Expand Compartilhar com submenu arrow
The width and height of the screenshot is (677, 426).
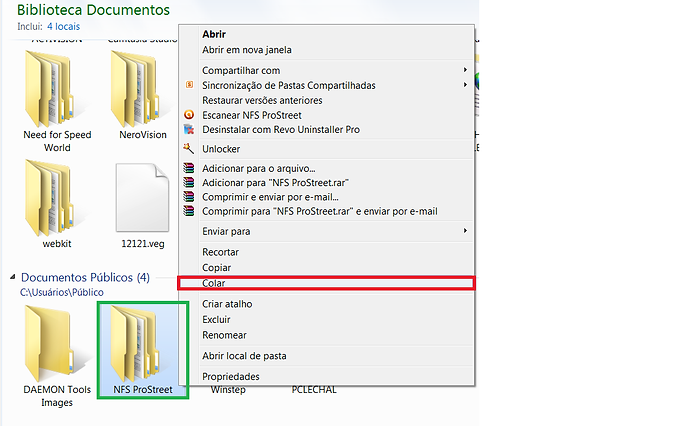(465, 69)
